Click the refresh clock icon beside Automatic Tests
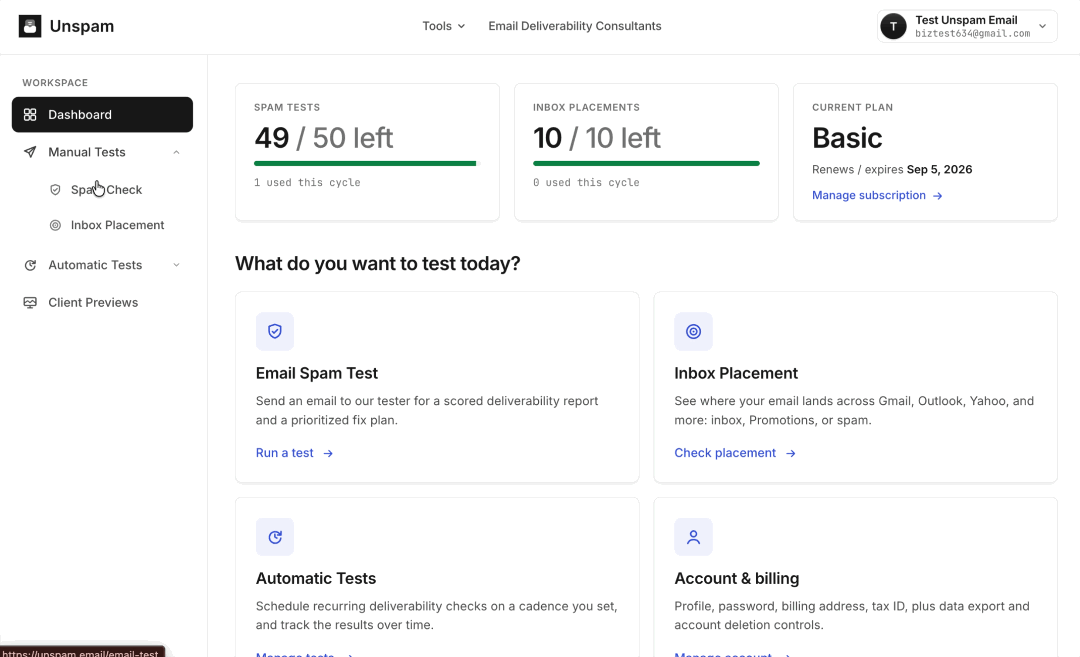The width and height of the screenshot is (1080, 657). (30, 265)
